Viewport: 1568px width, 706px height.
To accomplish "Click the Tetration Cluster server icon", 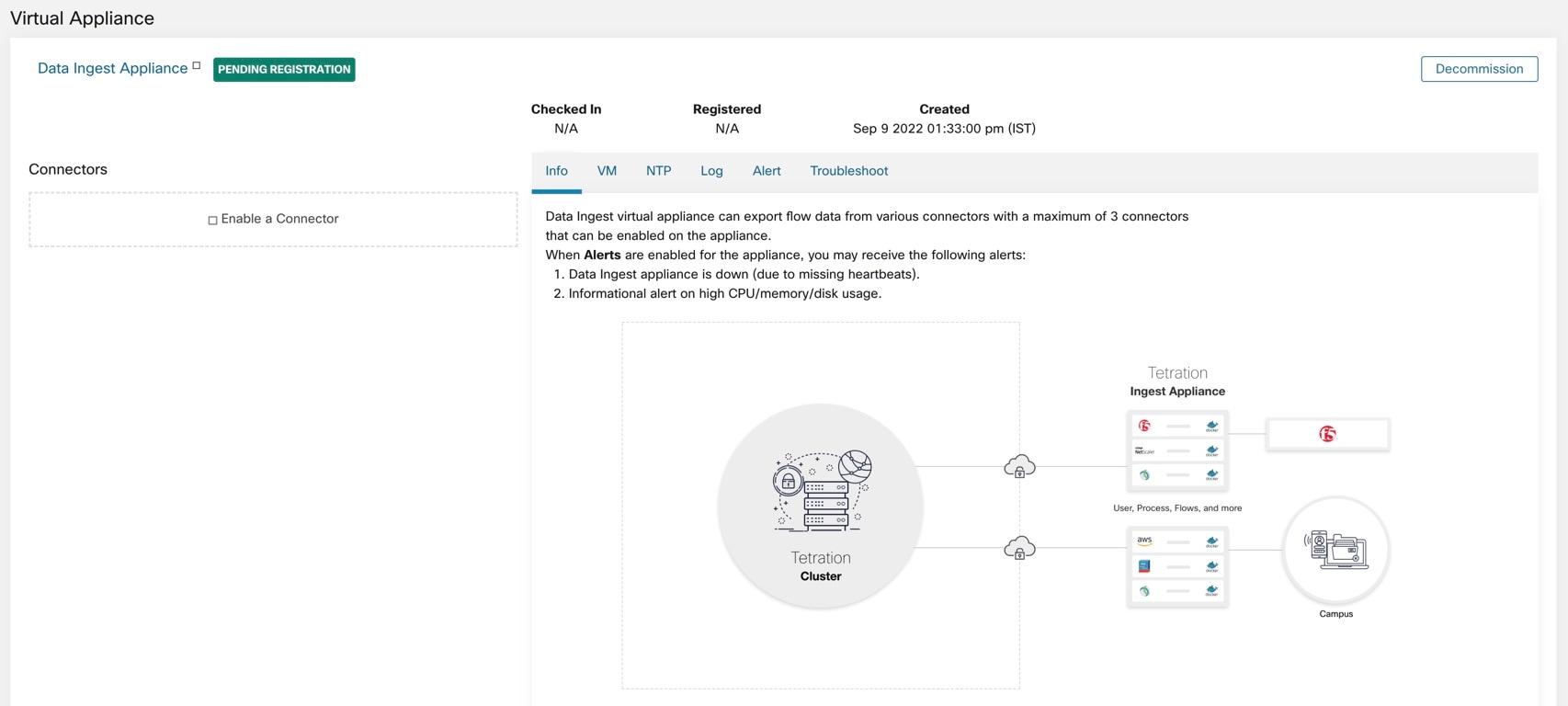I will point(821,491).
